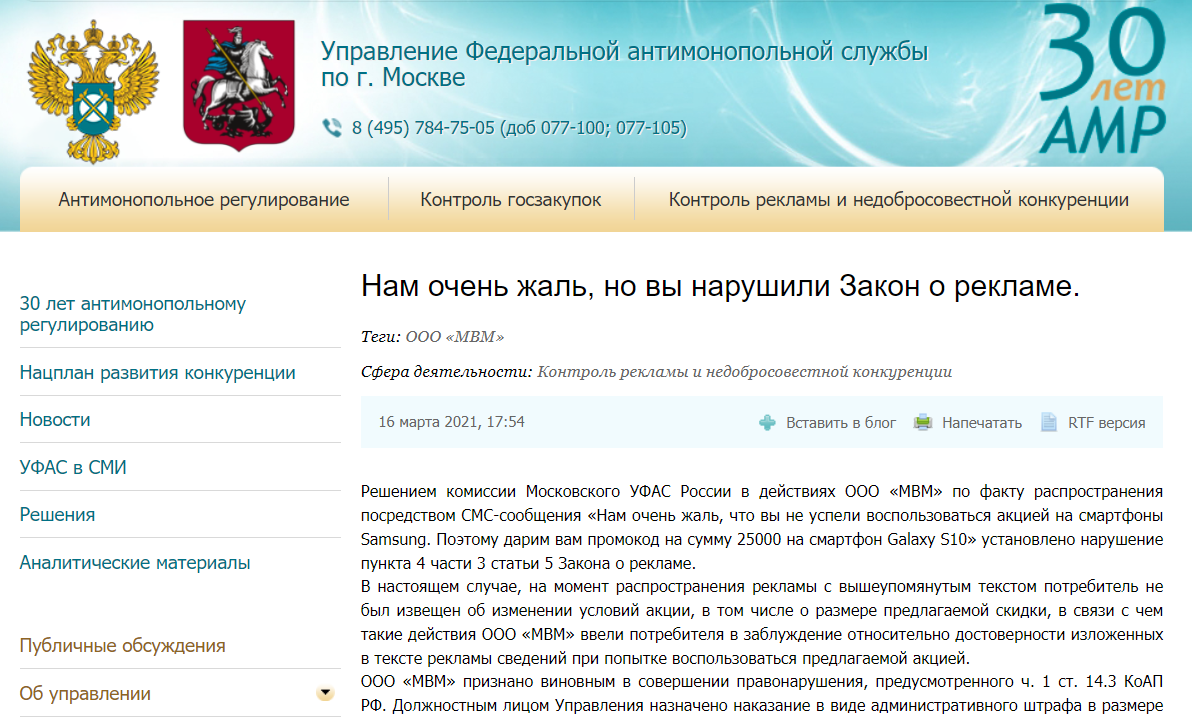The width and height of the screenshot is (1192, 722).
Task: Click the Russian double-headed eagle FAS emblem
Action: pos(93,91)
